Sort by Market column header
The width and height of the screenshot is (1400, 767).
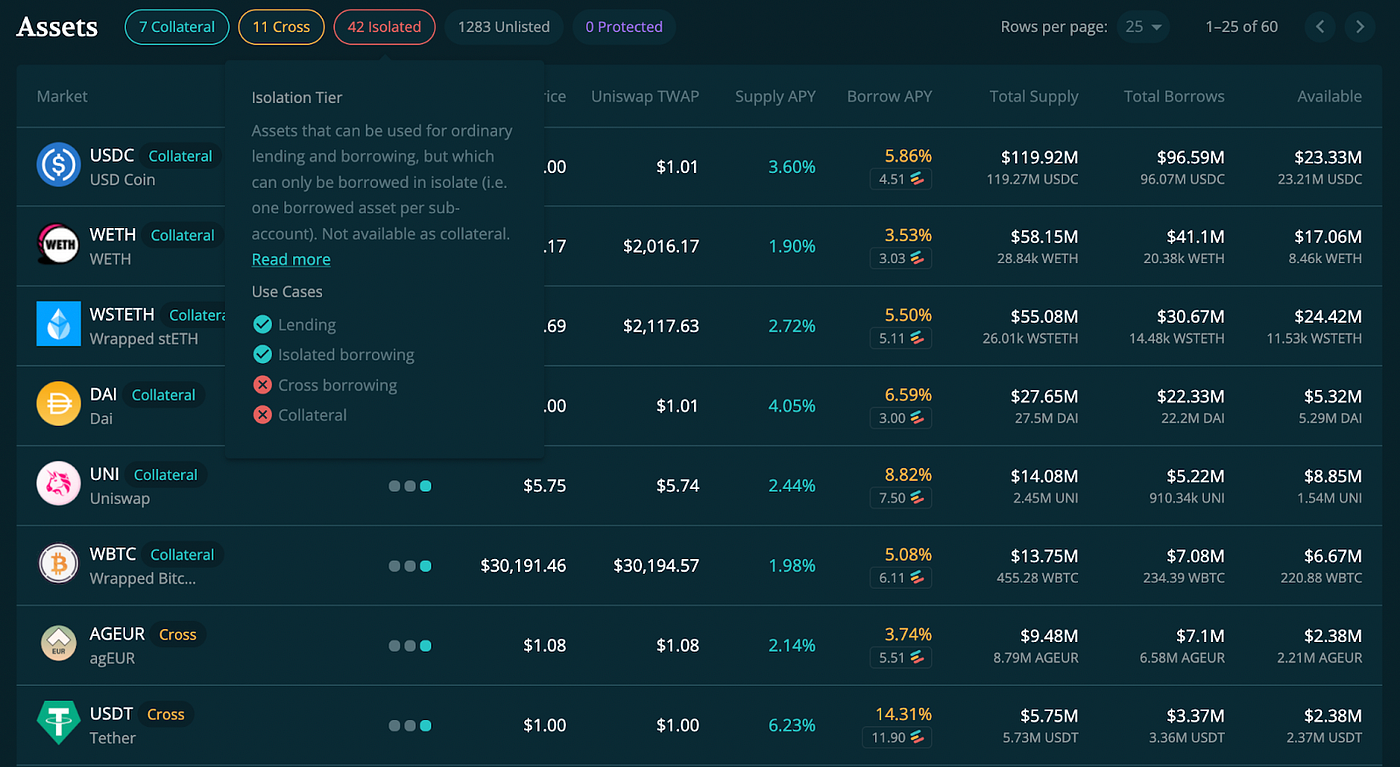pyautogui.click(x=62, y=96)
